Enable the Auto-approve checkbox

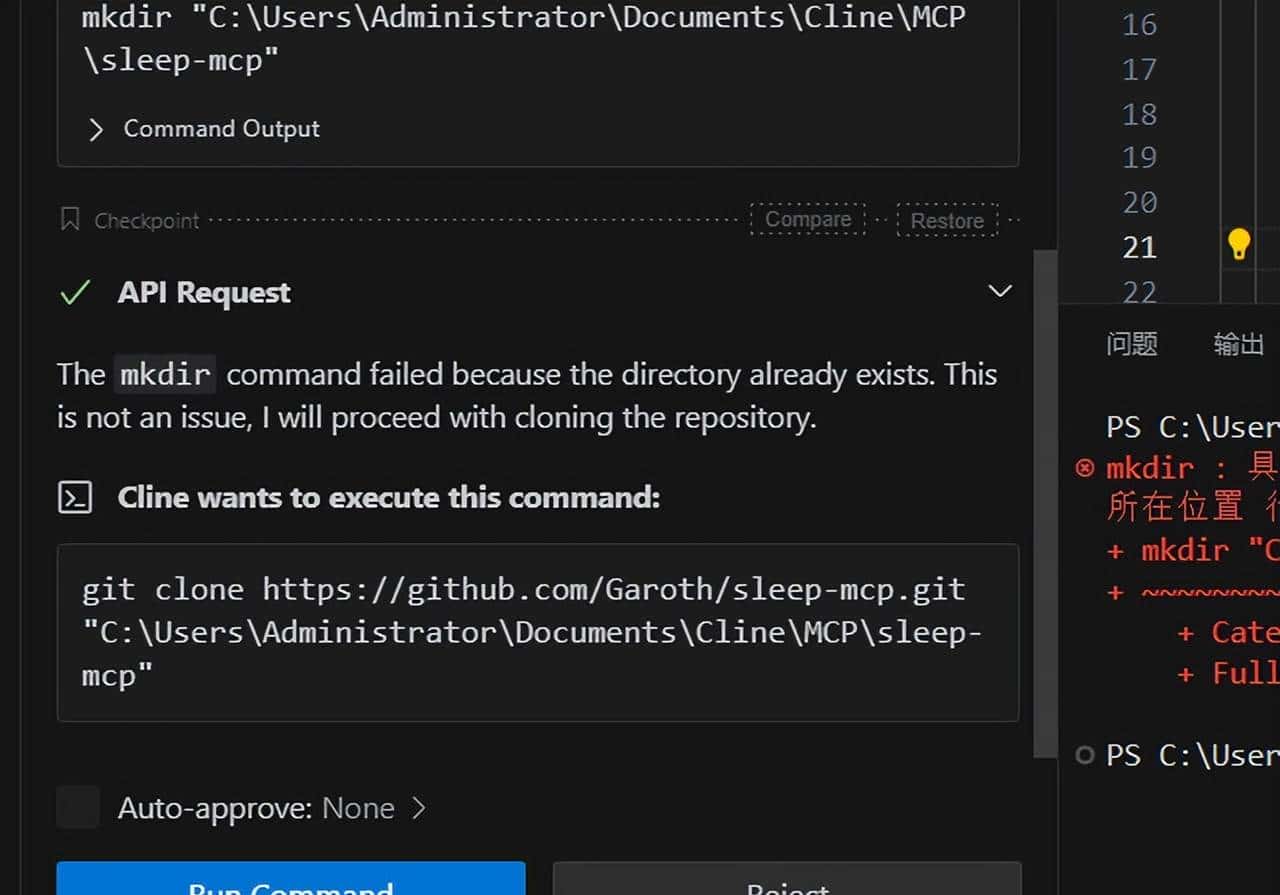77,807
